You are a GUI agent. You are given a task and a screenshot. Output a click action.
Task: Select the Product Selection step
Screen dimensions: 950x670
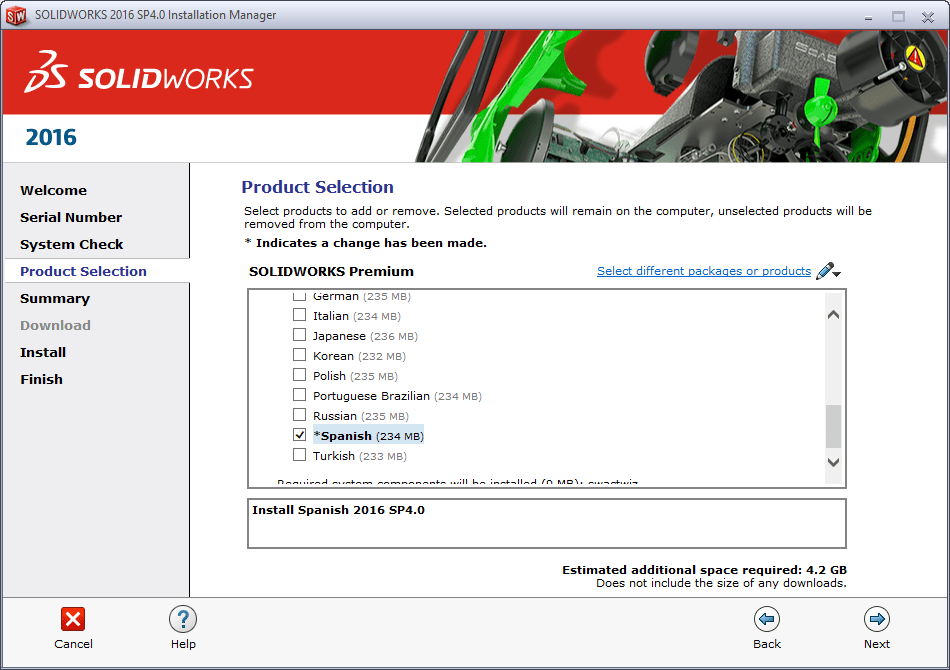click(x=83, y=271)
